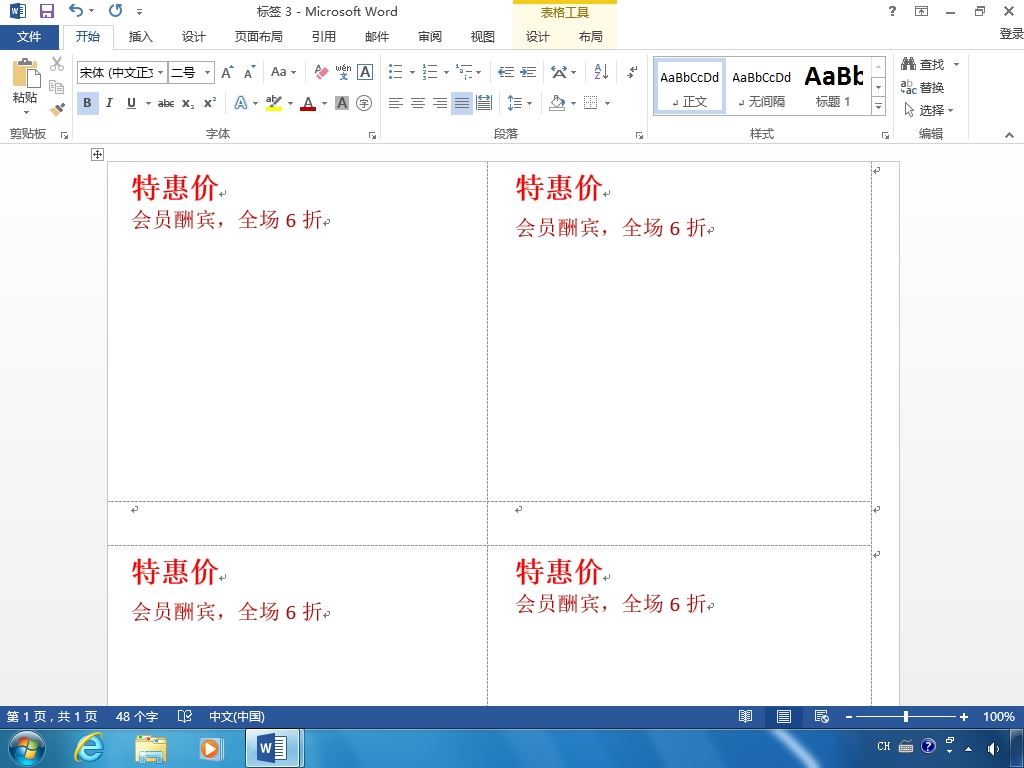Save the document with the floppy disk icon

click(46, 11)
